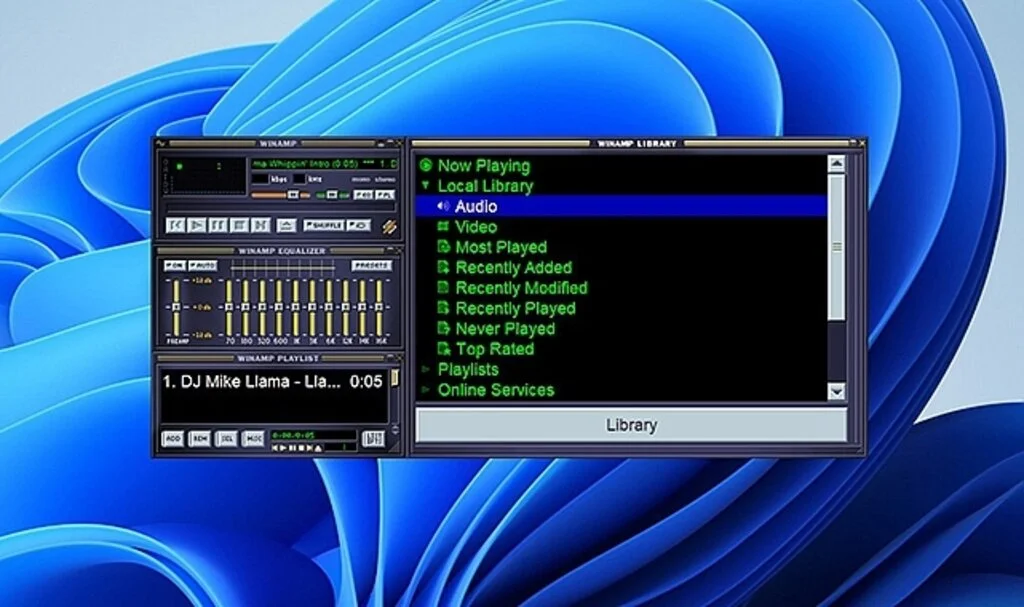
Task: Select track 1 DJ Mike Llama in playlist
Action: coord(272,382)
